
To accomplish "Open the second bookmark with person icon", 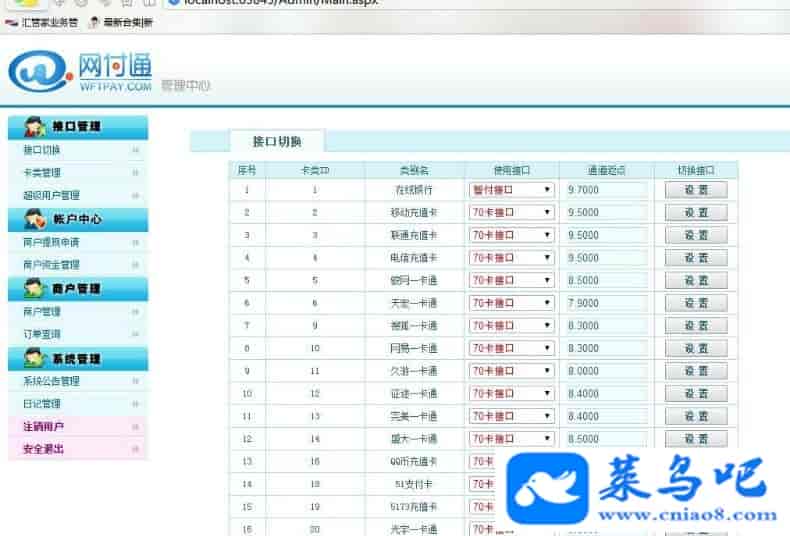I will [120, 23].
